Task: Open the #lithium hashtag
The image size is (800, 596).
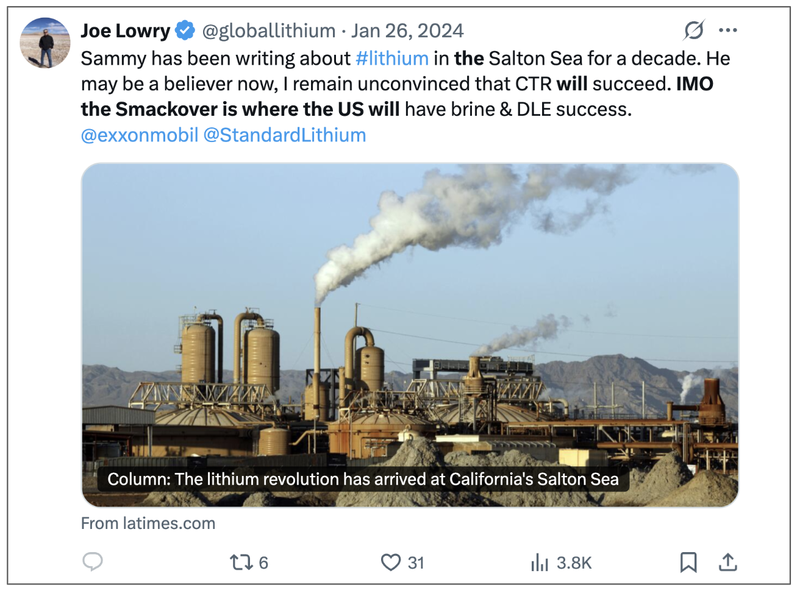Action: click(392, 58)
